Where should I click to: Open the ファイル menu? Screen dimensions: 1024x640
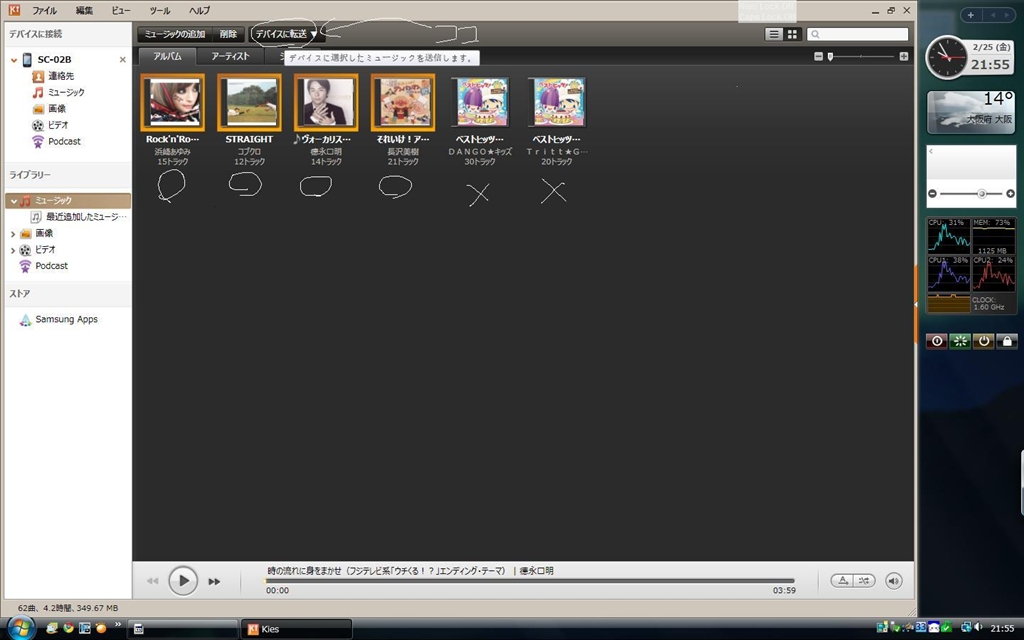pyautogui.click(x=44, y=10)
